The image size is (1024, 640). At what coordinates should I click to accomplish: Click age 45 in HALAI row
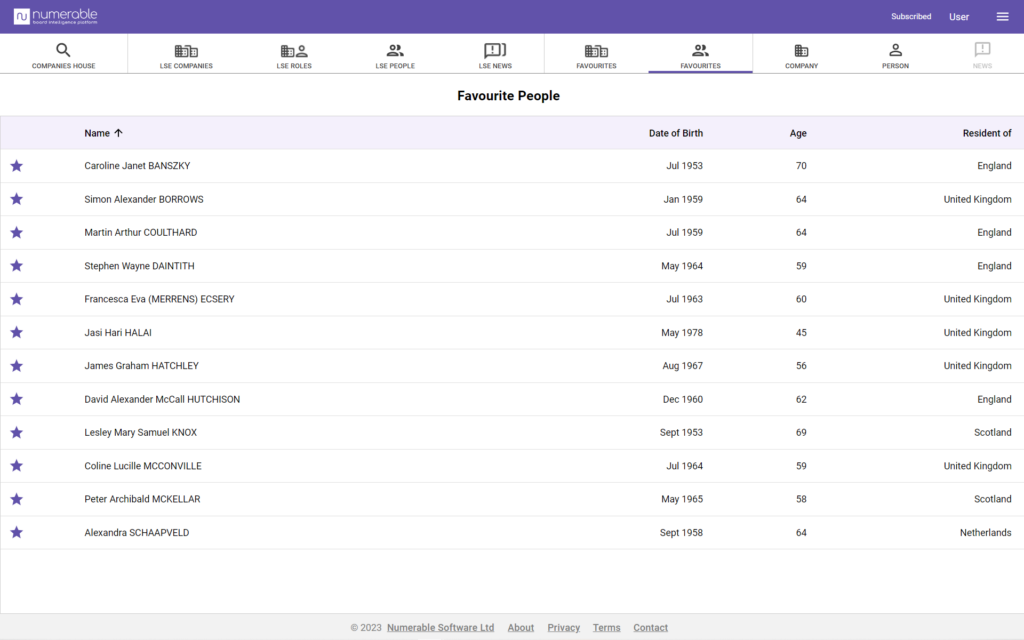pos(801,332)
